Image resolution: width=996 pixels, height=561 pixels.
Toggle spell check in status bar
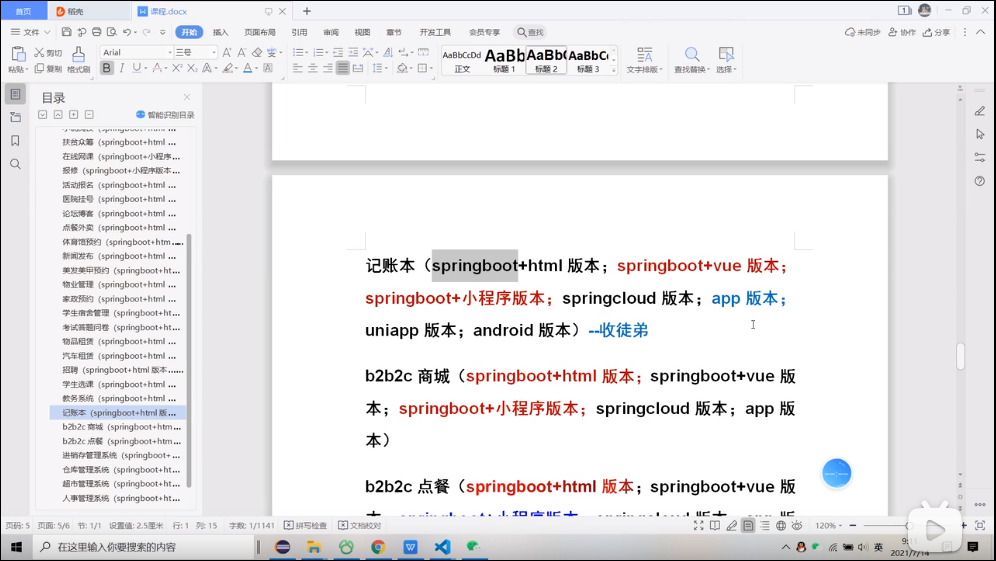(x=306, y=525)
